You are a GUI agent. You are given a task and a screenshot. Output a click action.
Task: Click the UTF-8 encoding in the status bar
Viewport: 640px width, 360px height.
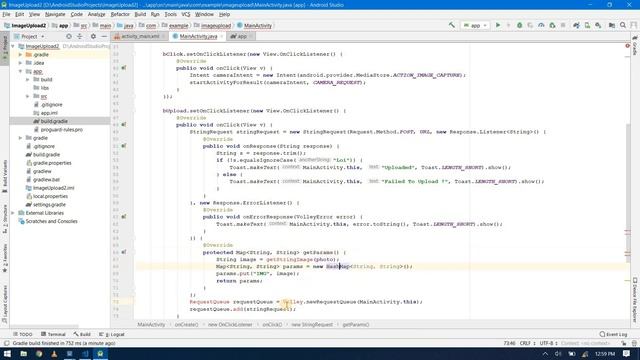tap(548, 343)
